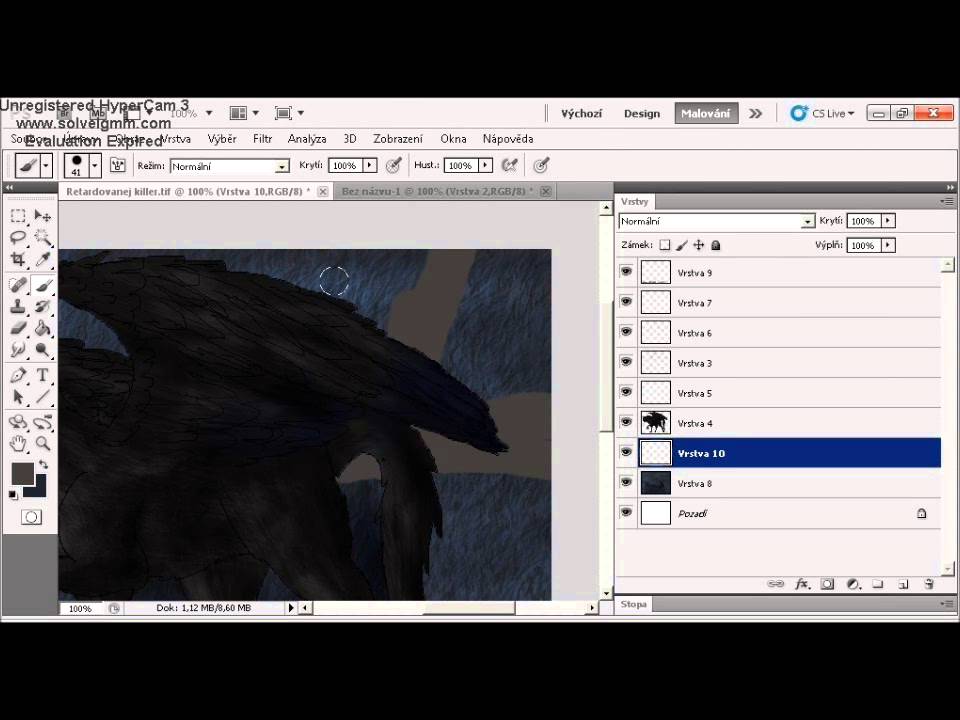Screen dimensions: 960x720
Task: Expand the Výplň fill arrow
Action: (888, 246)
